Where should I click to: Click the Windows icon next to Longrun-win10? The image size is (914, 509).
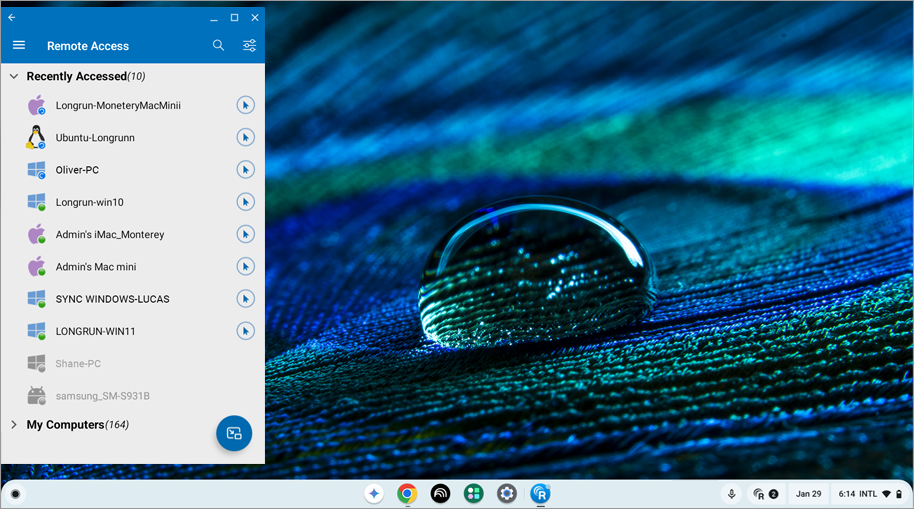[36, 202]
